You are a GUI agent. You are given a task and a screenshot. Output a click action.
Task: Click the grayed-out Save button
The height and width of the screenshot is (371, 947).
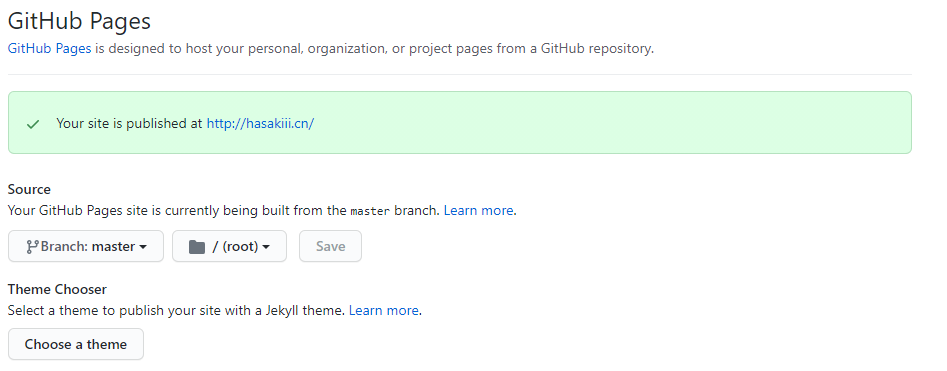point(330,246)
